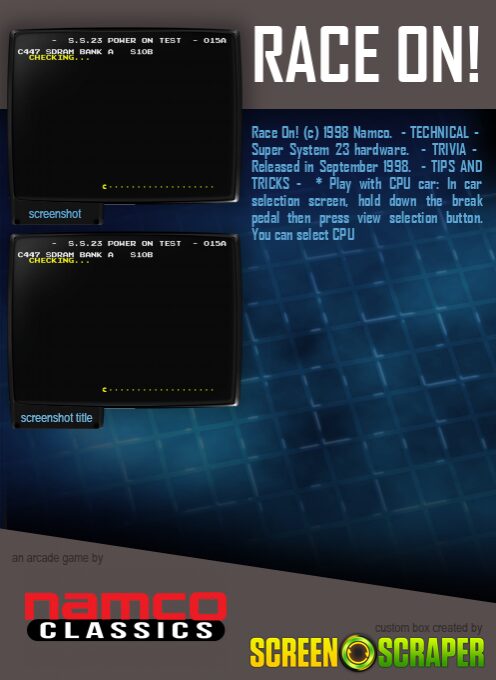The height and width of the screenshot is (680, 496).
Task: Click "Released in September 1998" text line
Action: (331, 167)
